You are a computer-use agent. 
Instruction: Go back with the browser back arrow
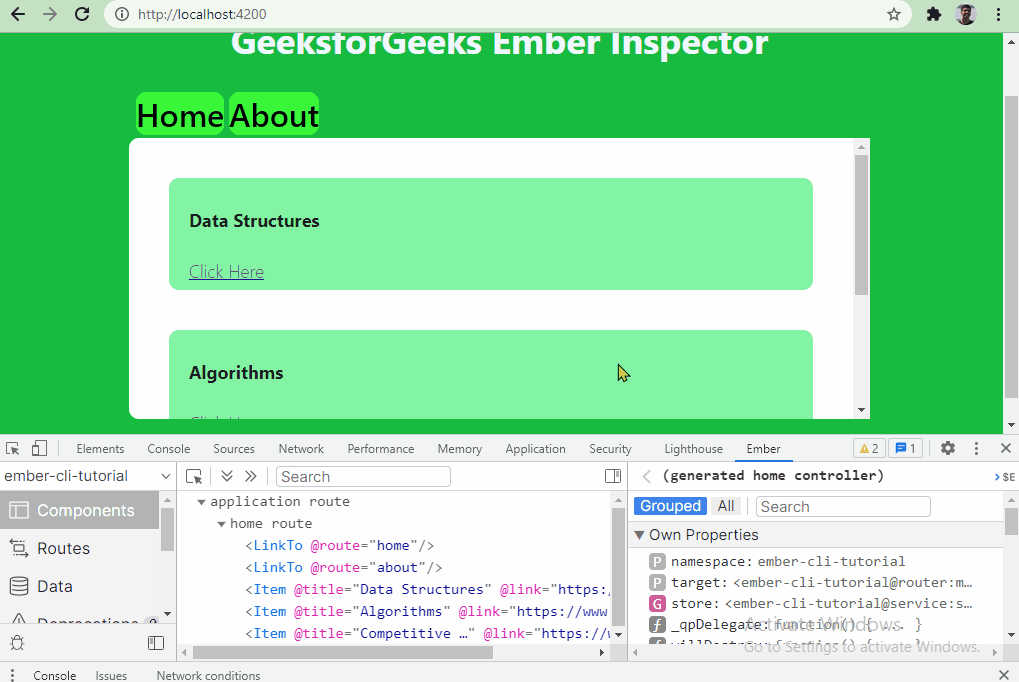(18, 14)
